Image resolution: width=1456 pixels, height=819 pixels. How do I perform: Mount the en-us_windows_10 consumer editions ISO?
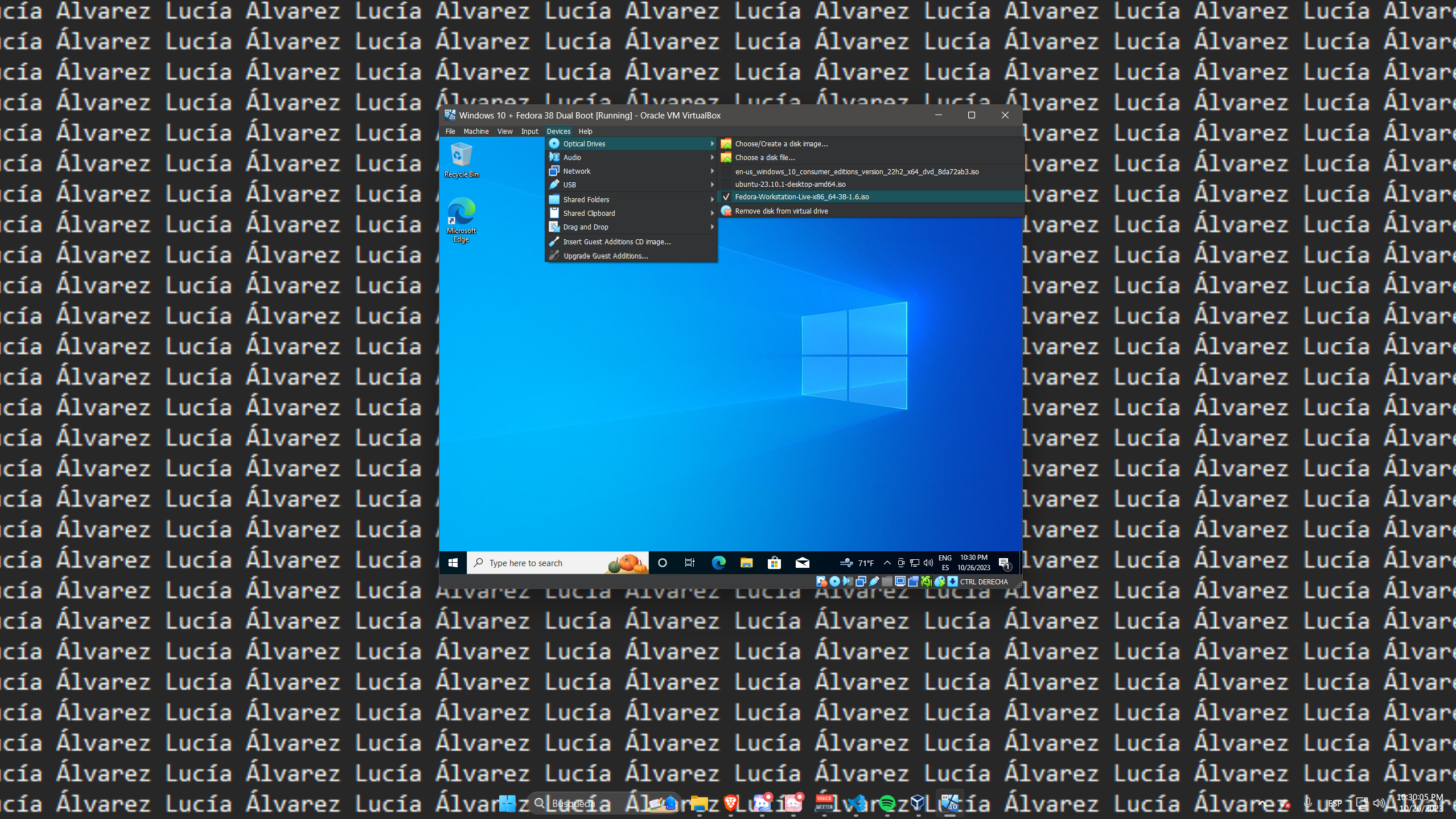[856, 171]
